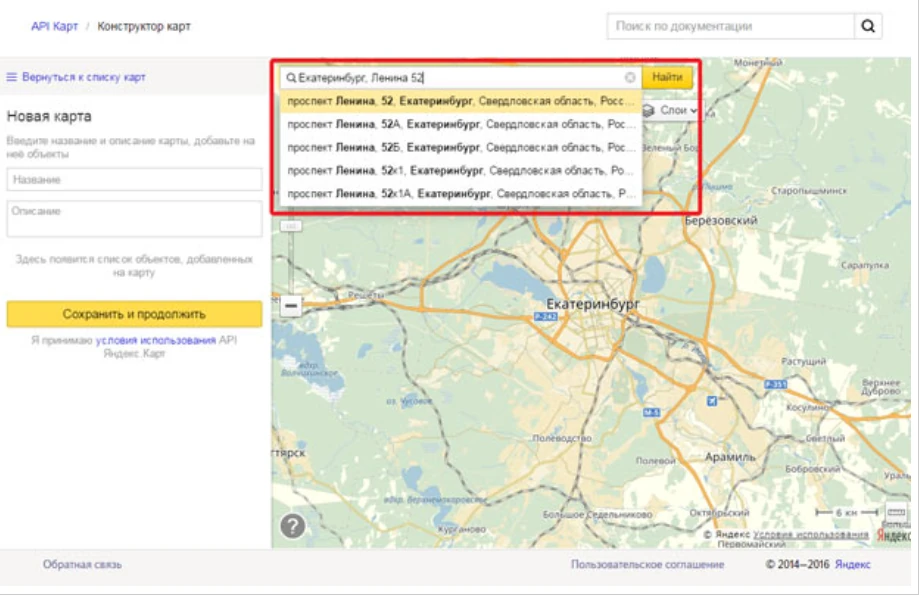Open Пользовательское соглашение footer link
This screenshot has height=600, width=919.
pyautogui.click(x=648, y=564)
